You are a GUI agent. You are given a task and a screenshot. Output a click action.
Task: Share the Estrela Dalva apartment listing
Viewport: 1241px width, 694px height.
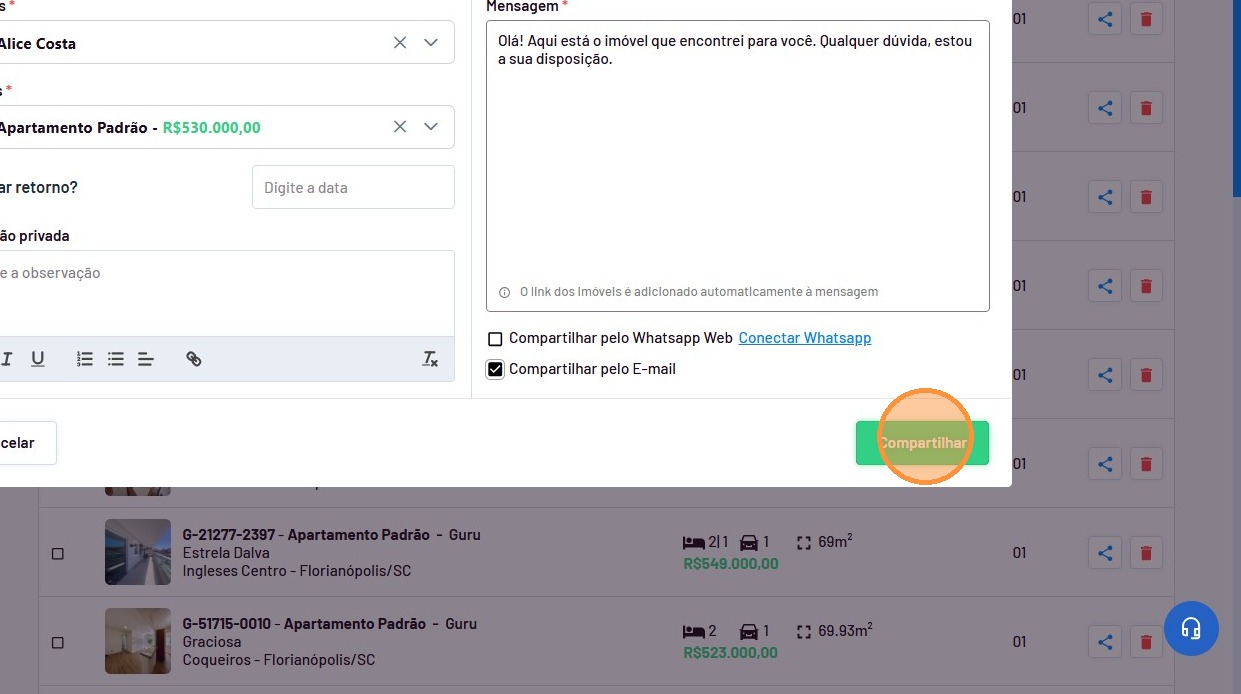point(1104,553)
